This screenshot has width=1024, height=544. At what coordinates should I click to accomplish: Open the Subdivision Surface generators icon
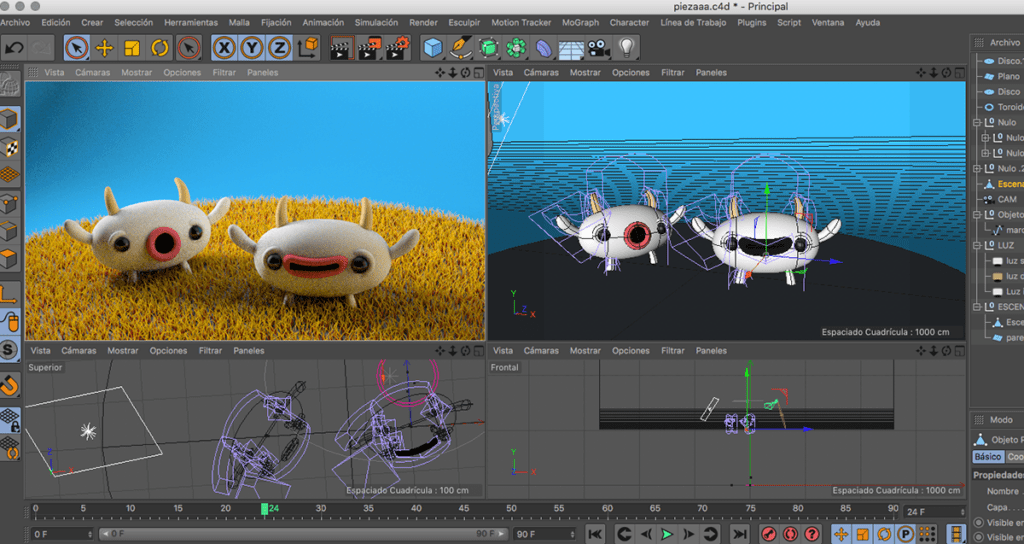488,48
